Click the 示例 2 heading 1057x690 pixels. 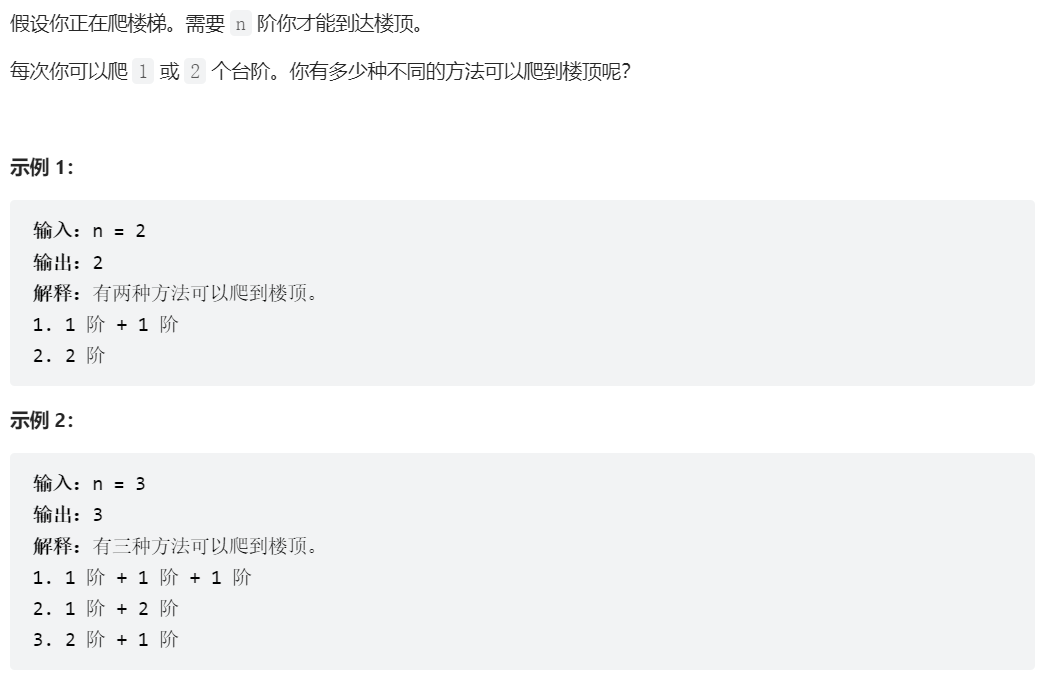tap(41, 420)
